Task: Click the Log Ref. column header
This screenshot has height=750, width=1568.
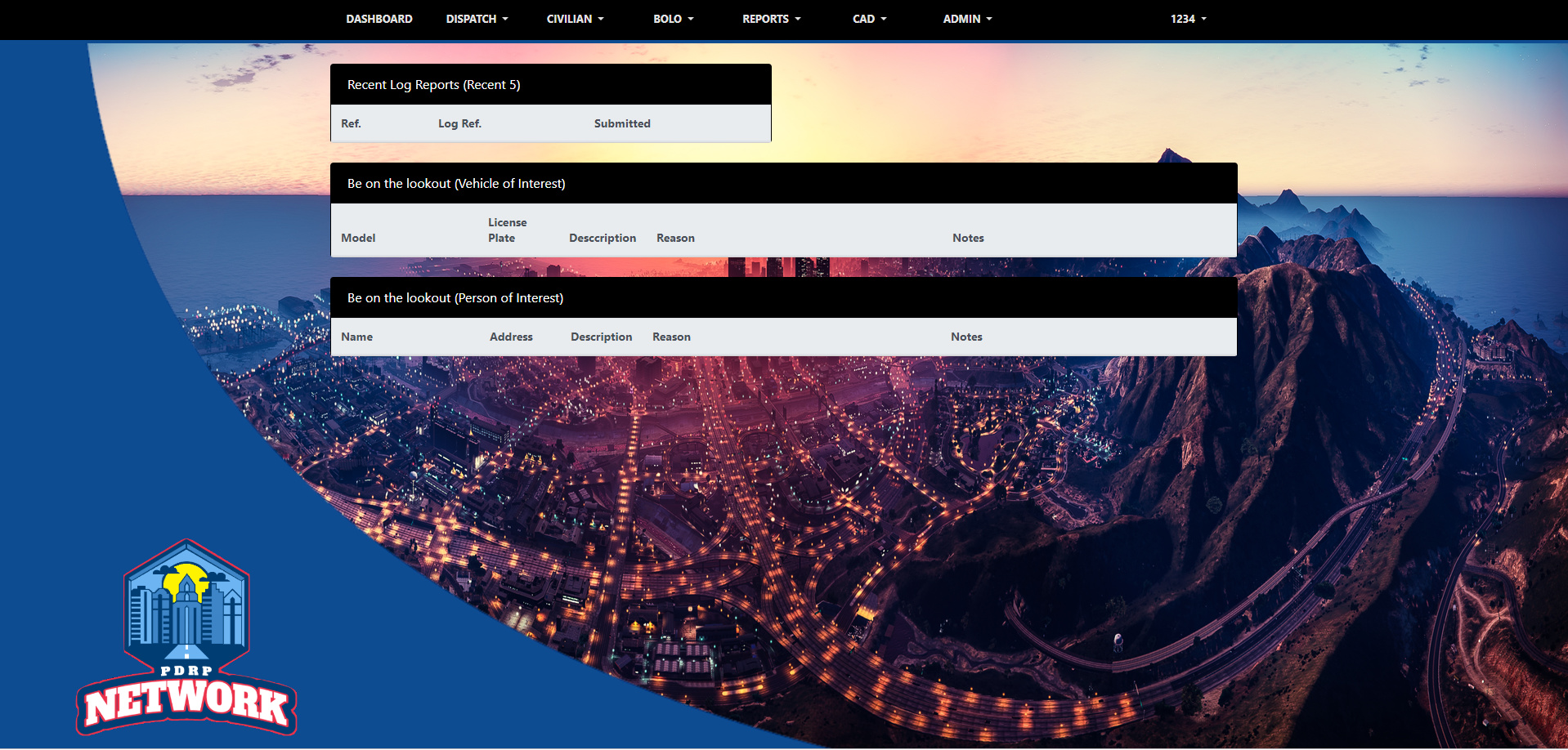Action: pyautogui.click(x=459, y=123)
